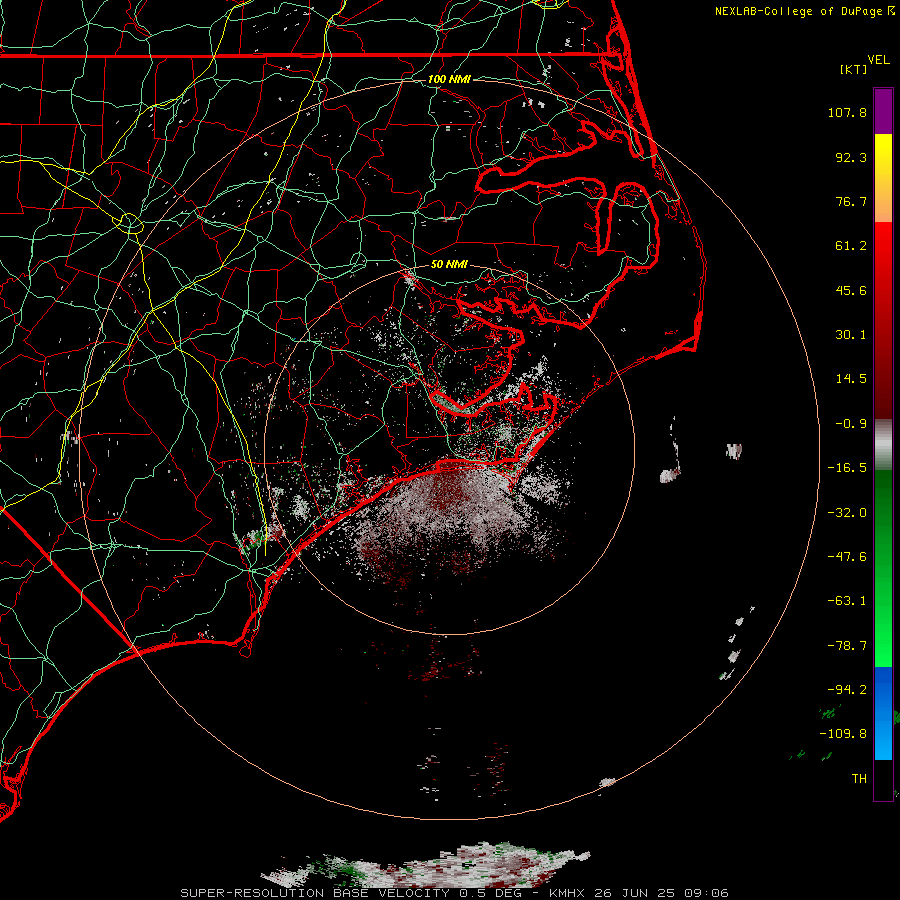
Task: Click the 61.2 value on velocity scale
Action: (x=851, y=246)
